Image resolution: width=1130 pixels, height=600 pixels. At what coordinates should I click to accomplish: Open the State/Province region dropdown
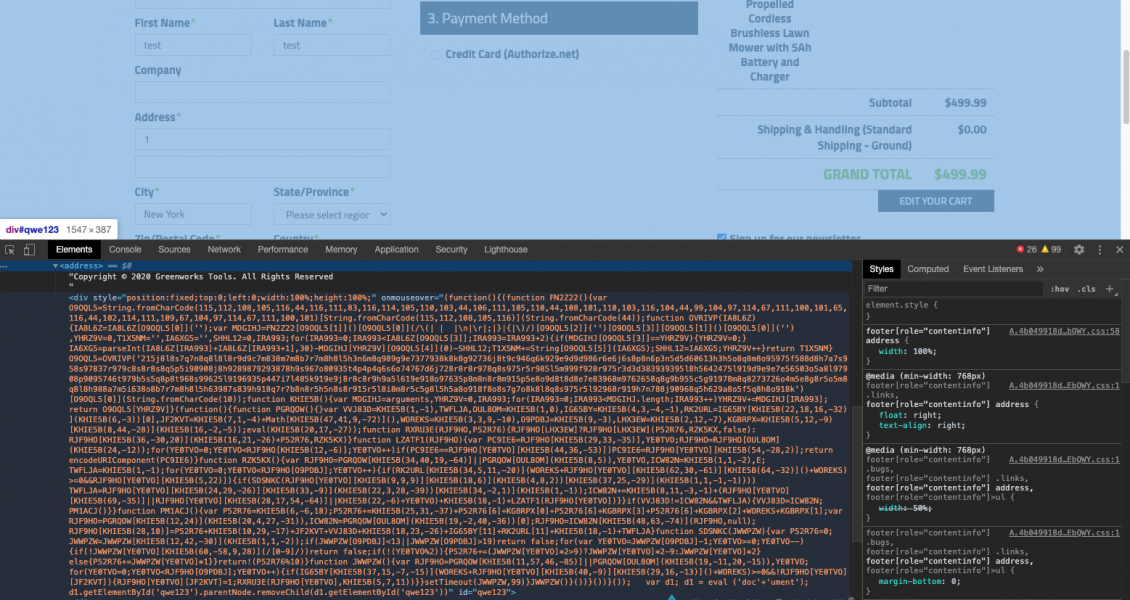(332, 214)
